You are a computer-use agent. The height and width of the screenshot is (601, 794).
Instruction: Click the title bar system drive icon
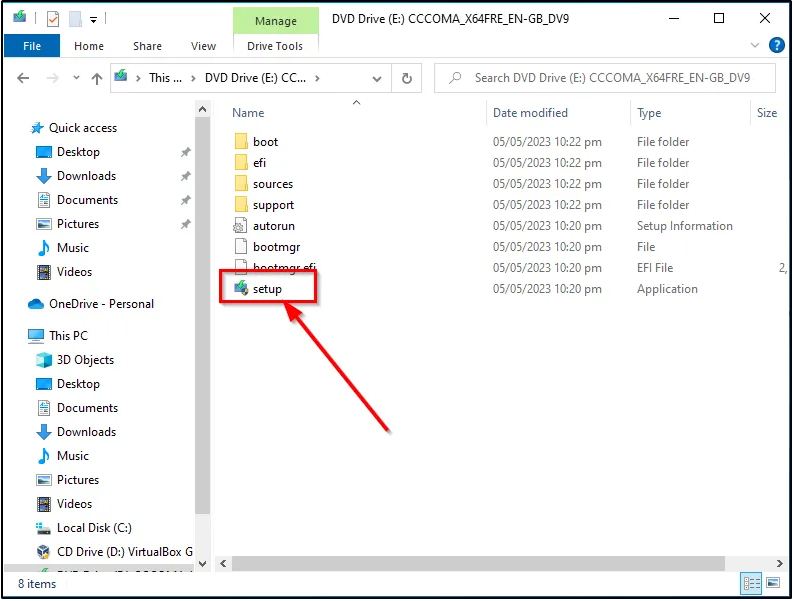(x=20, y=18)
